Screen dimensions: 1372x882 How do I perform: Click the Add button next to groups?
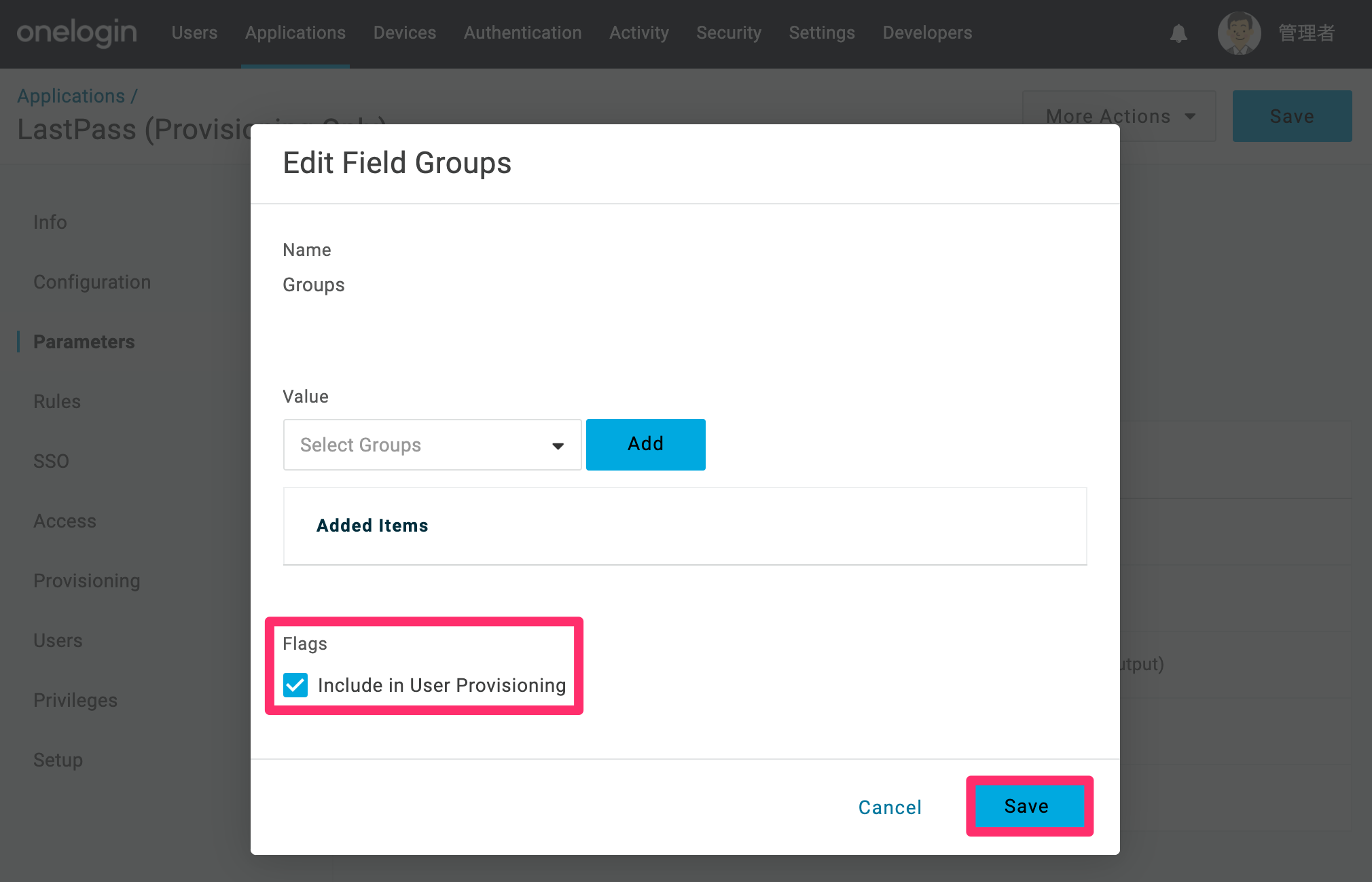point(645,444)
